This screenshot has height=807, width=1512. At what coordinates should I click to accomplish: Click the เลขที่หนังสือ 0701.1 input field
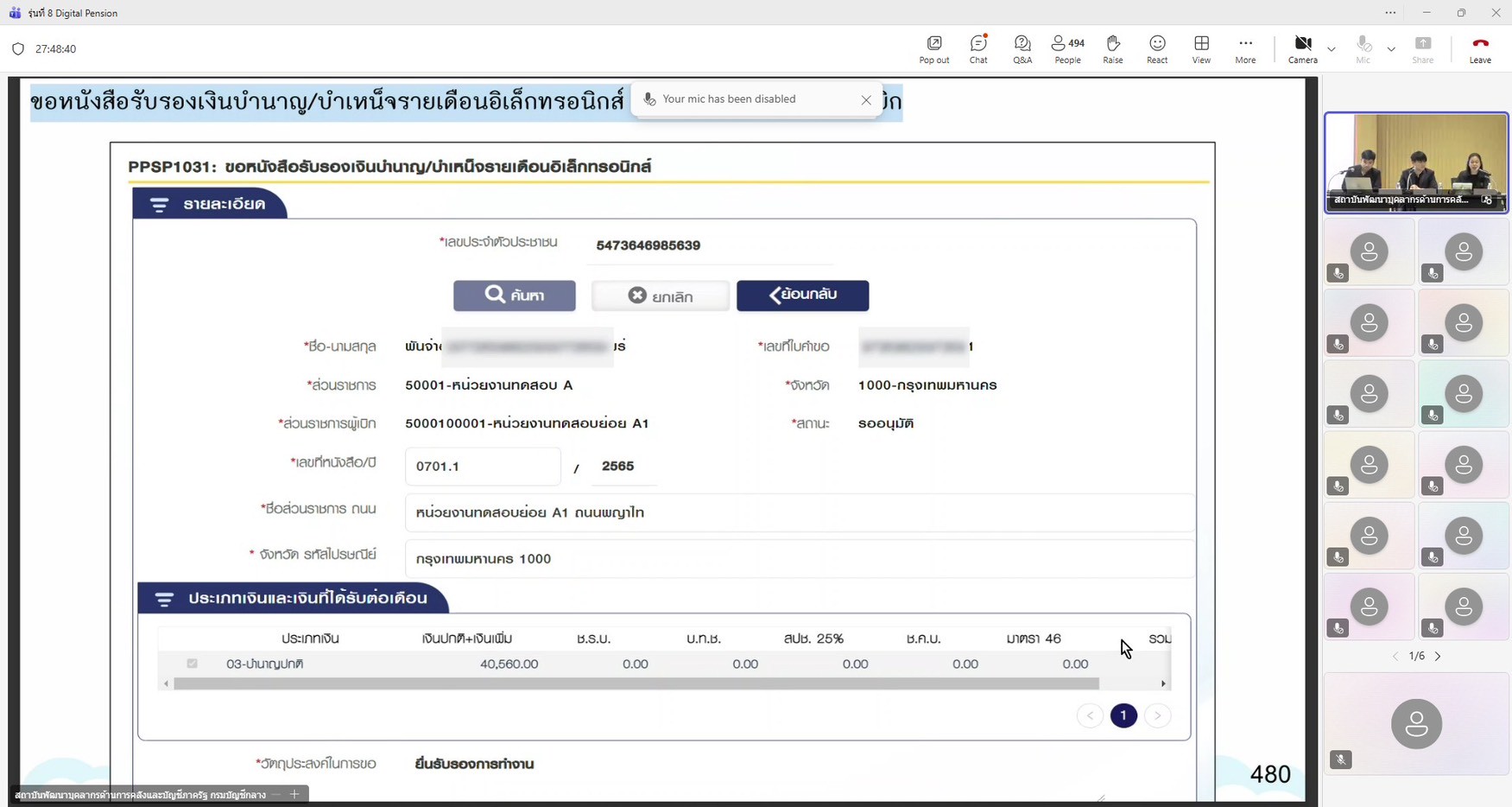482,467
